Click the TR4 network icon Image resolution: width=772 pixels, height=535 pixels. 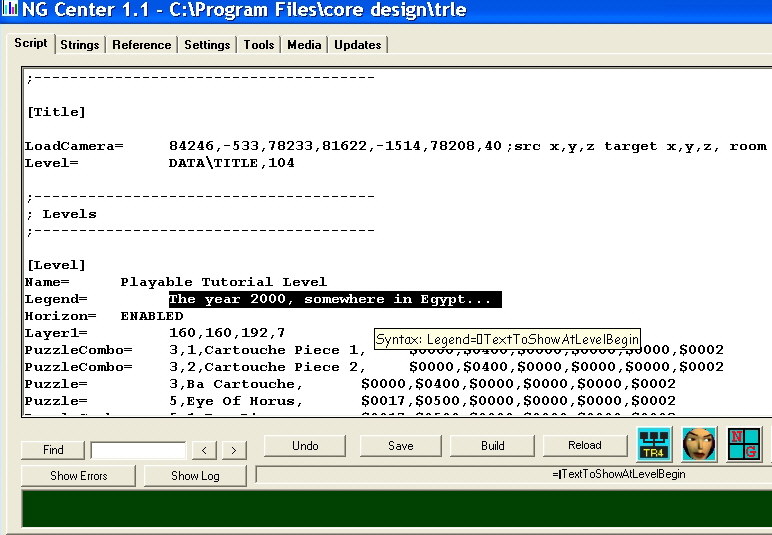point(653,444)
